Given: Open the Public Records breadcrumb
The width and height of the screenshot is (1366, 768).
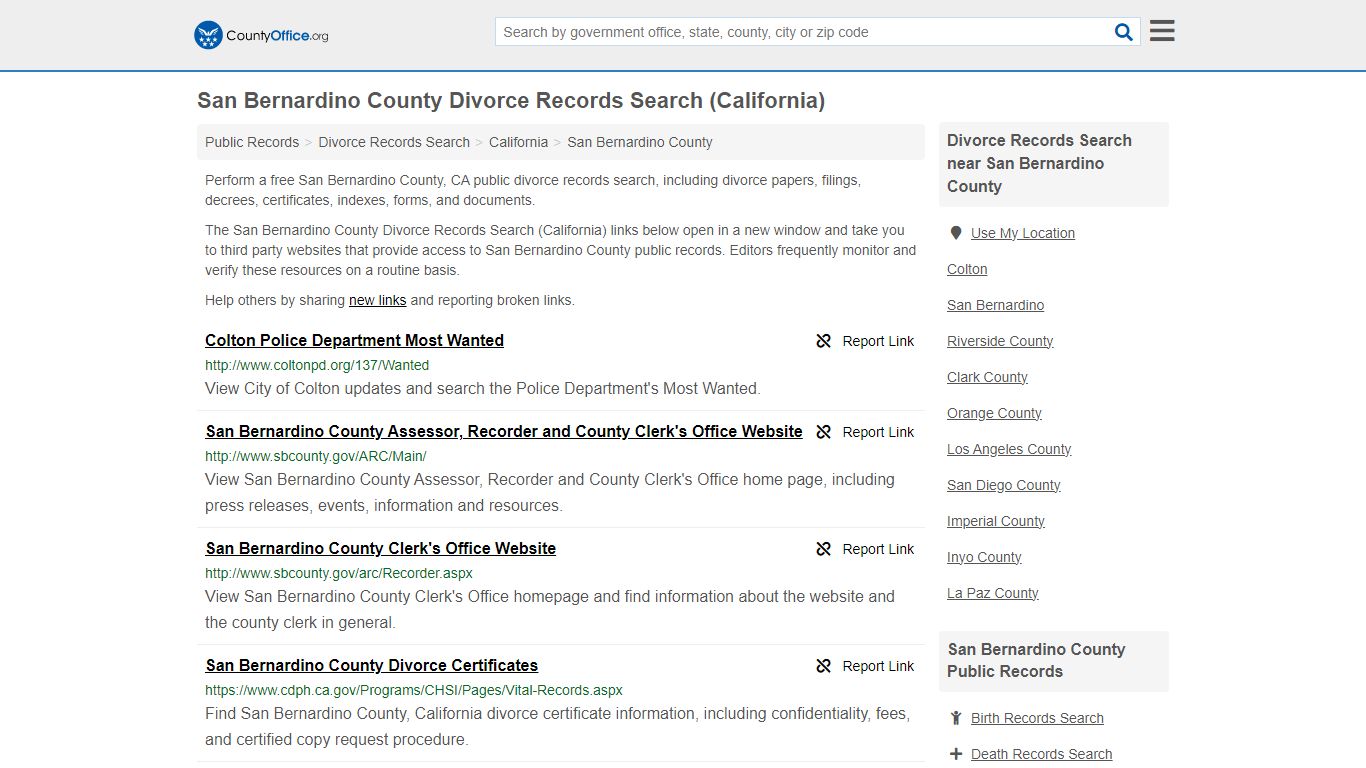Looking at the screenshot, I should (252, 142).
